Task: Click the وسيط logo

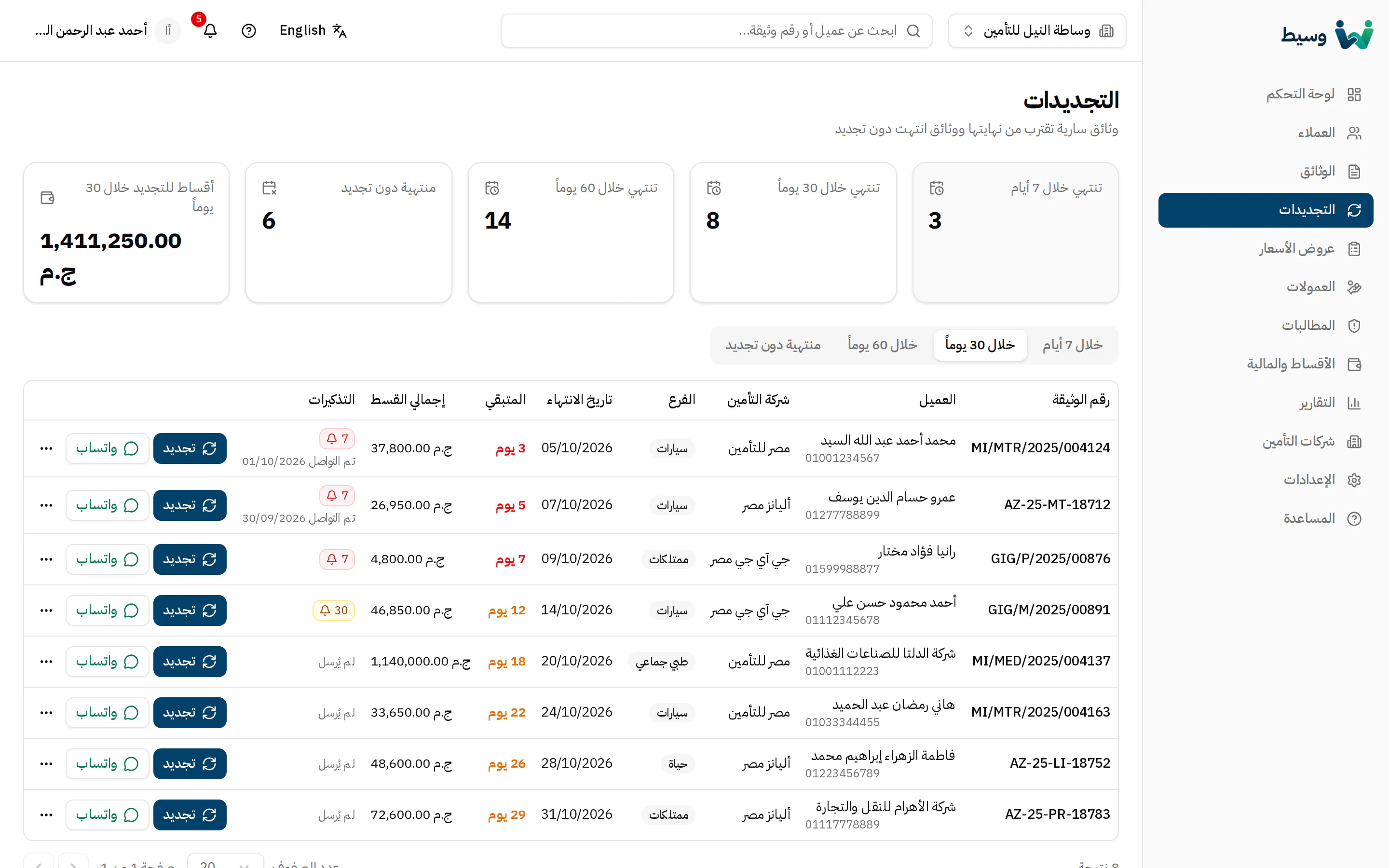Action: [1326, 34]
